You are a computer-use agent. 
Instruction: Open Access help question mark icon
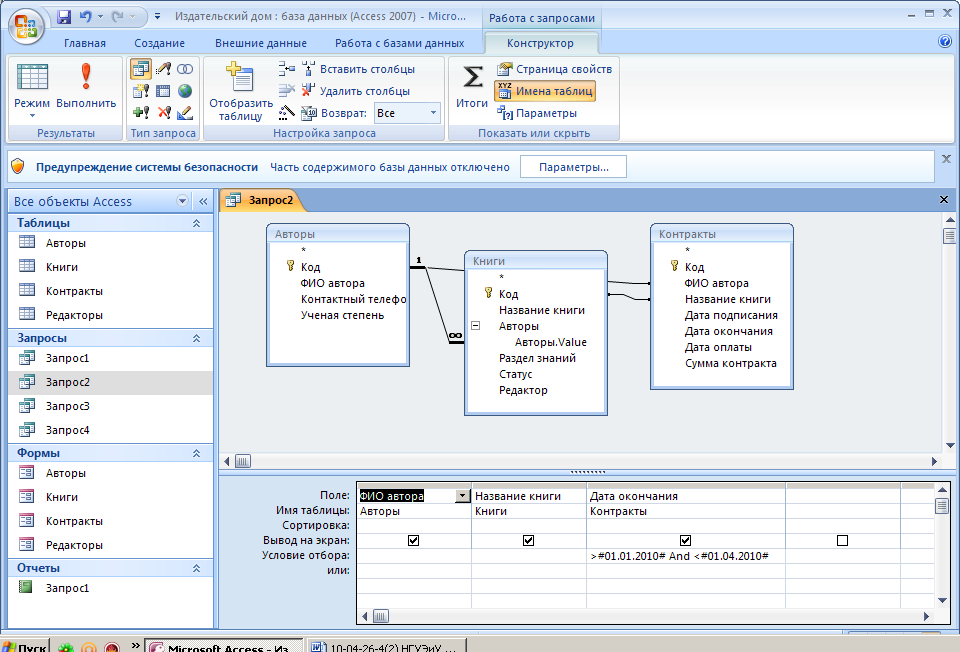(x=945, y=41)
